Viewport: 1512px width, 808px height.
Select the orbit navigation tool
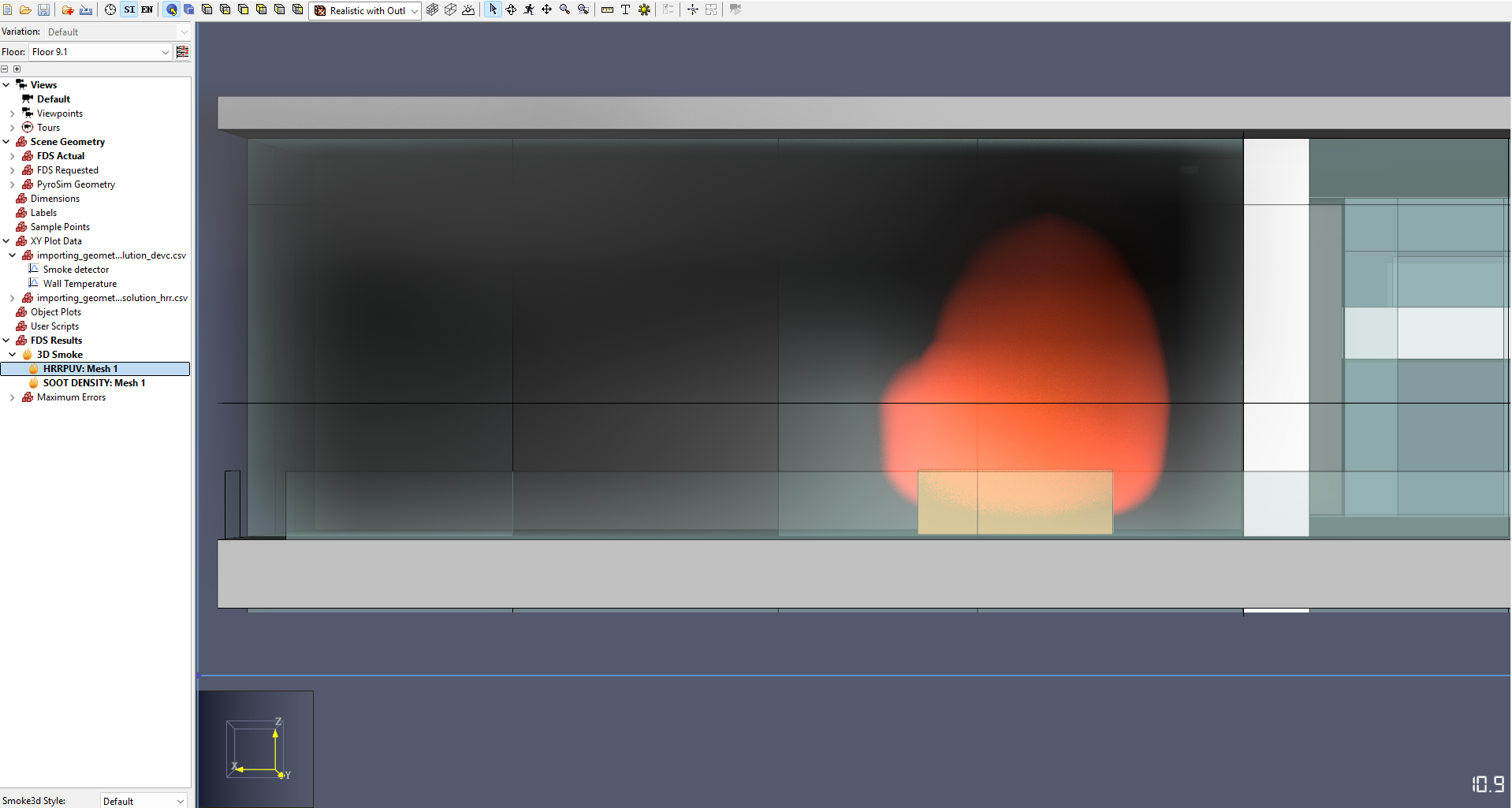511,9
